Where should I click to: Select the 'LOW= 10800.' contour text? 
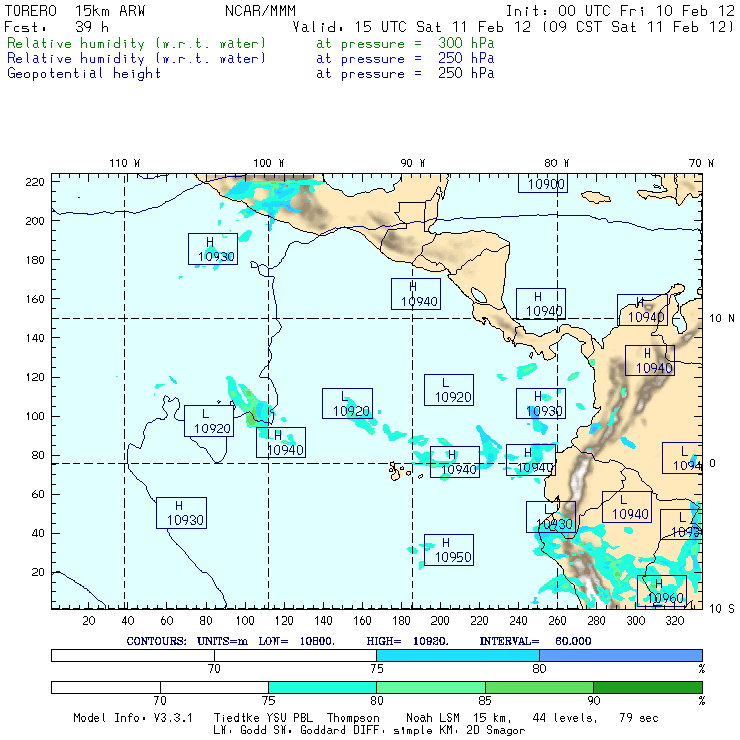(x=296, y=641)
